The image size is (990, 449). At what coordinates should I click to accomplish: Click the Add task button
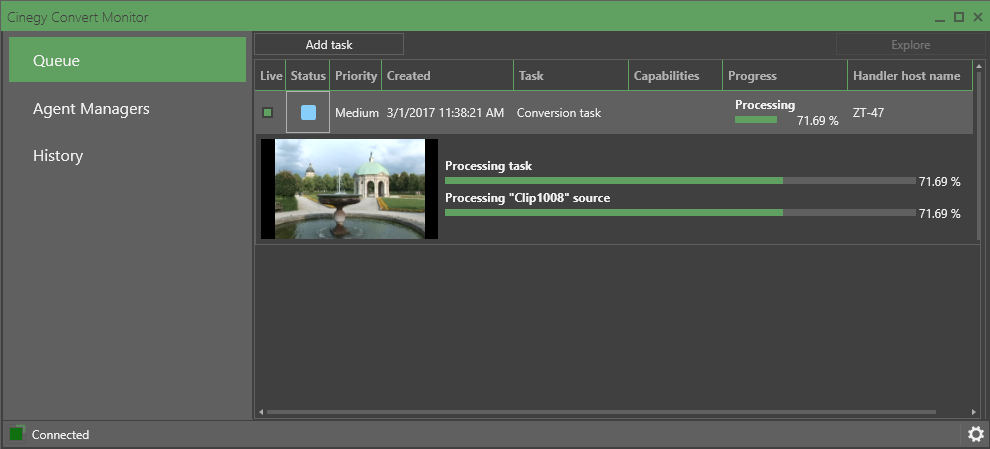tap(329, 44)
